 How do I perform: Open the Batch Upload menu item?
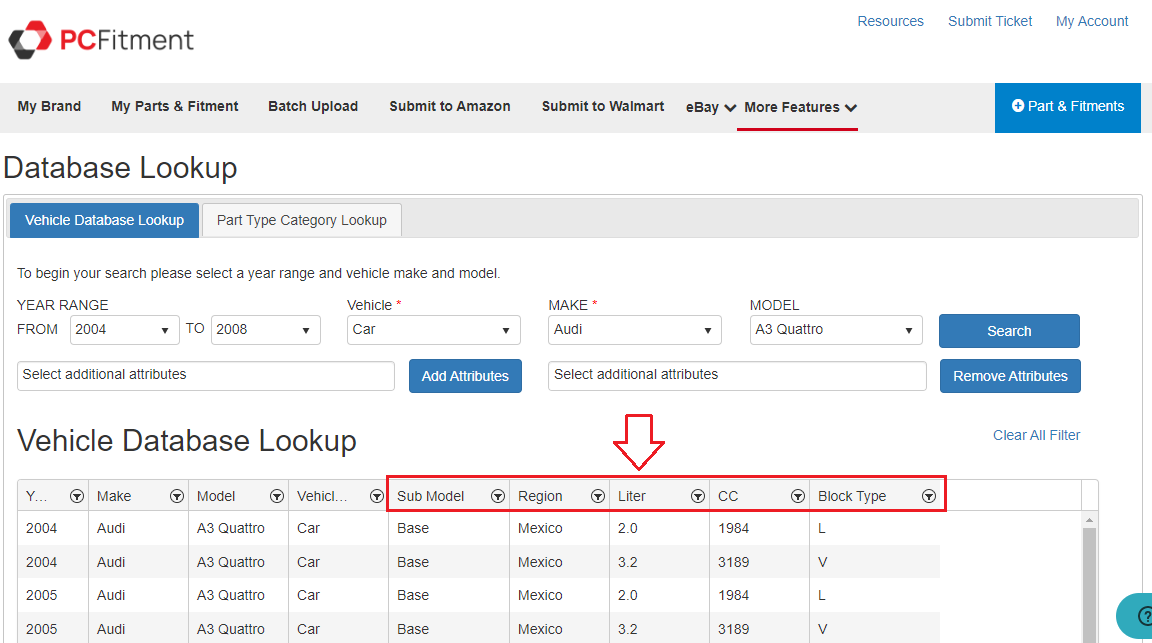[x=313, y=107]
